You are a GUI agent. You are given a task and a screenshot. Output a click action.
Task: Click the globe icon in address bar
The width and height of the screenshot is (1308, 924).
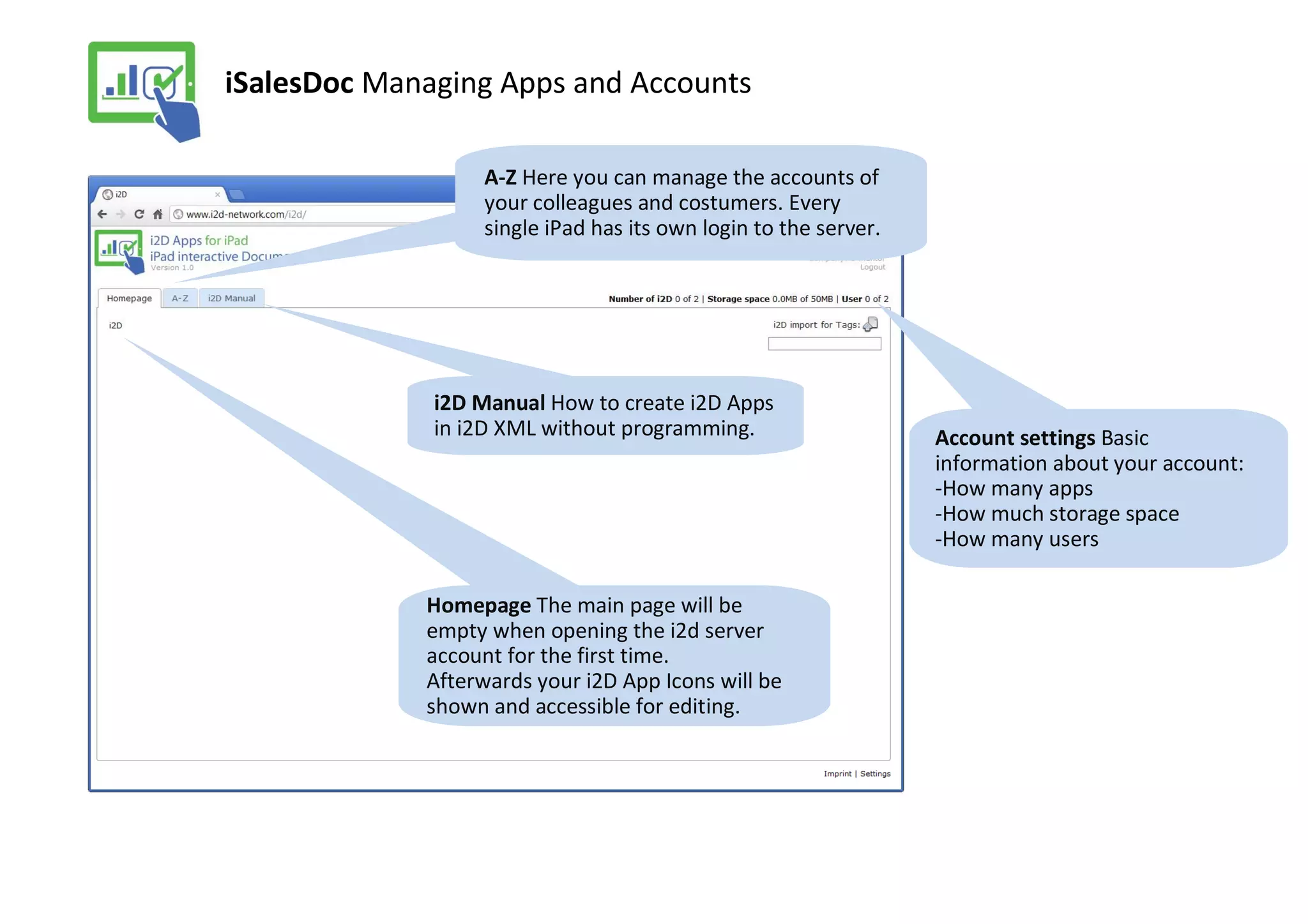pyautogui.click(x=178, y=215)
